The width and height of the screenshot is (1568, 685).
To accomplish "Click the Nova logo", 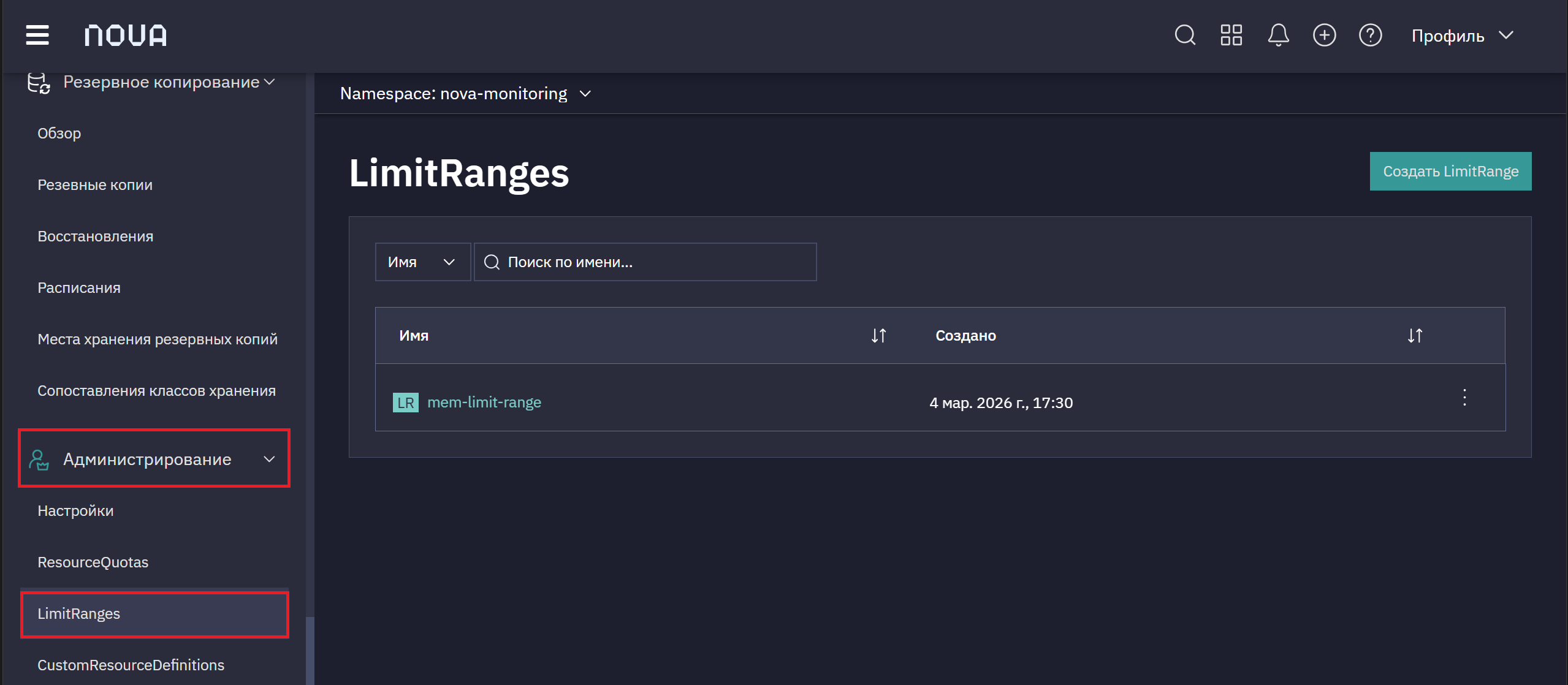I will coord(126,36).
